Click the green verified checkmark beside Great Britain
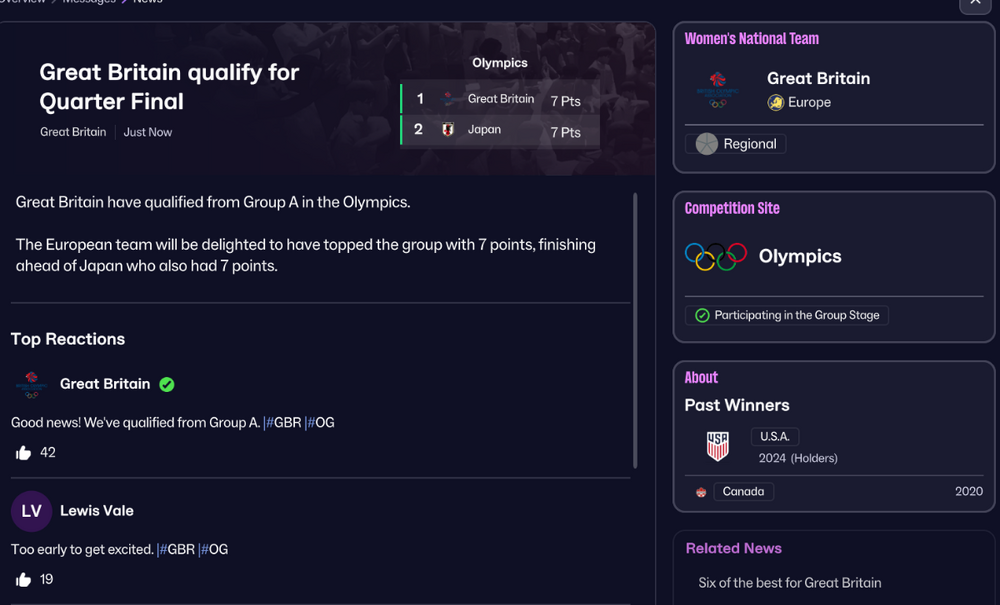 pyautogui.click(x=167, y=384)
